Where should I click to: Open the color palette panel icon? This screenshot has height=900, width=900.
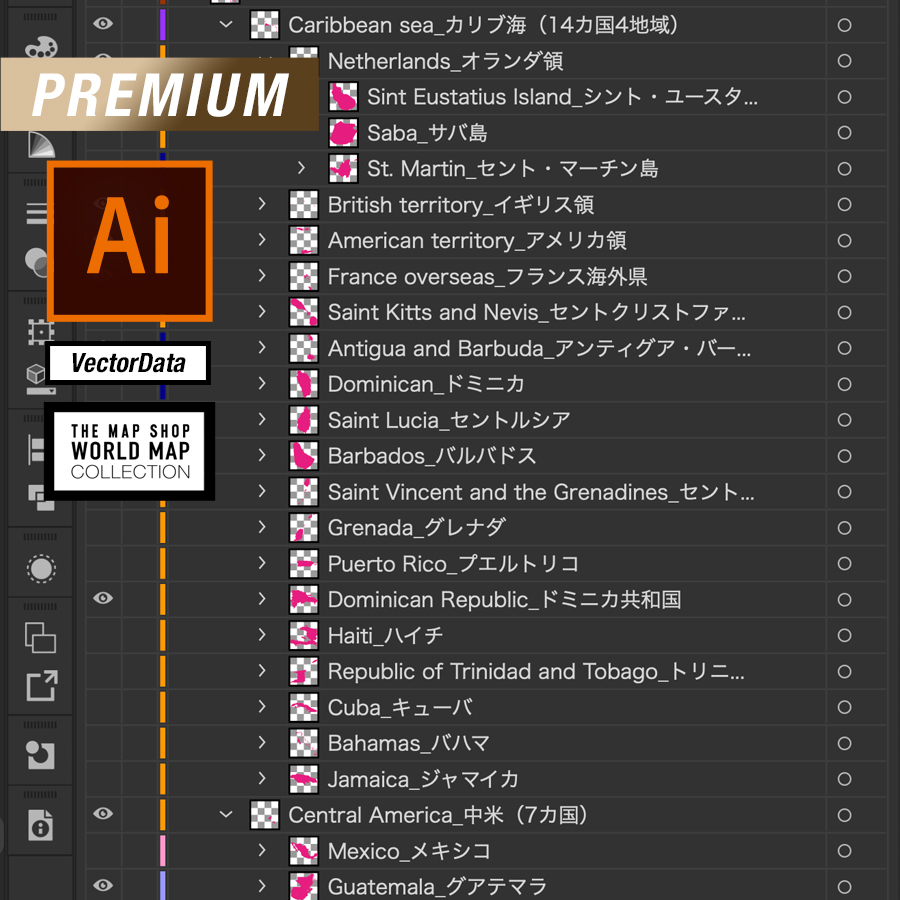pos(41,47)
